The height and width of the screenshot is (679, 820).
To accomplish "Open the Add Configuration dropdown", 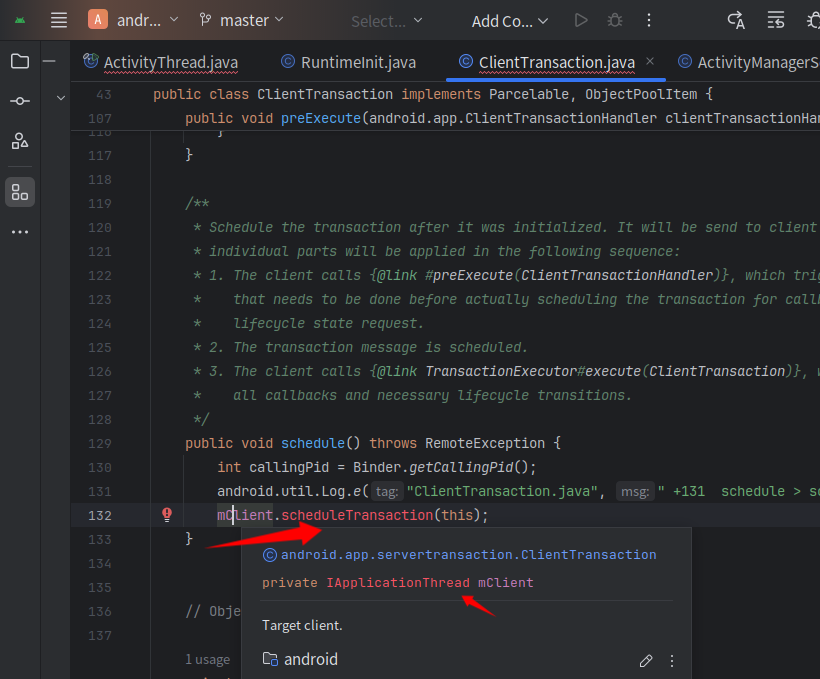I will pos(508,20).
